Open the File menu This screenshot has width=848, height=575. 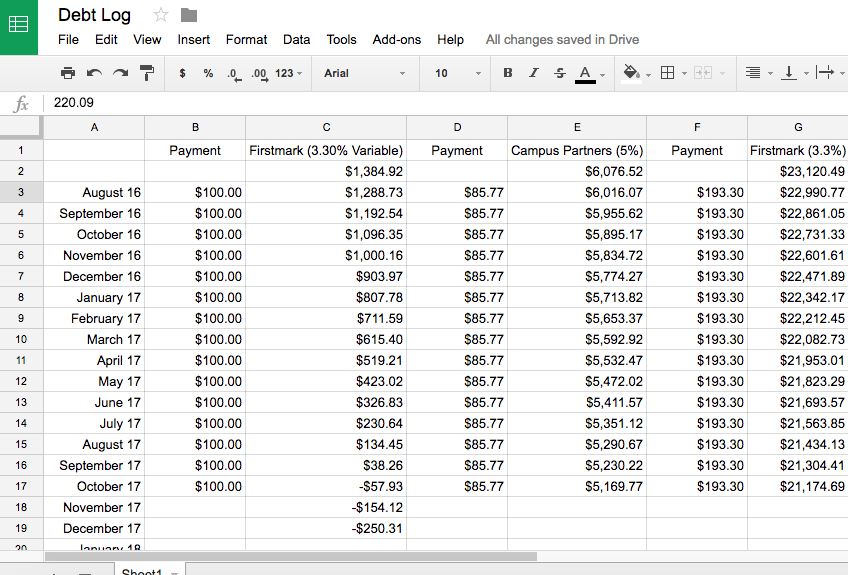pos(68,39)
